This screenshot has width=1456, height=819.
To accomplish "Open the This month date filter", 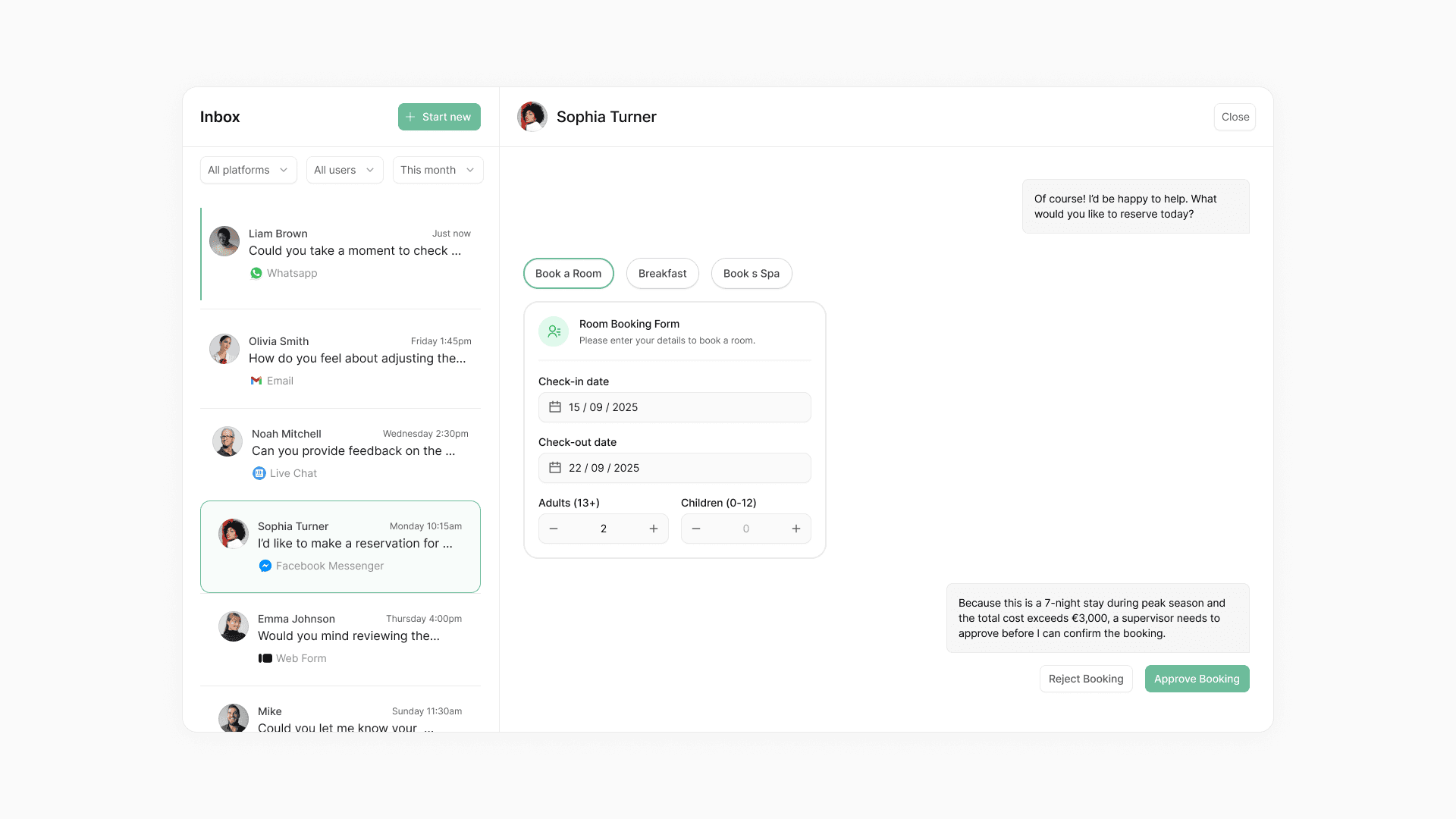I will (438, 170).
